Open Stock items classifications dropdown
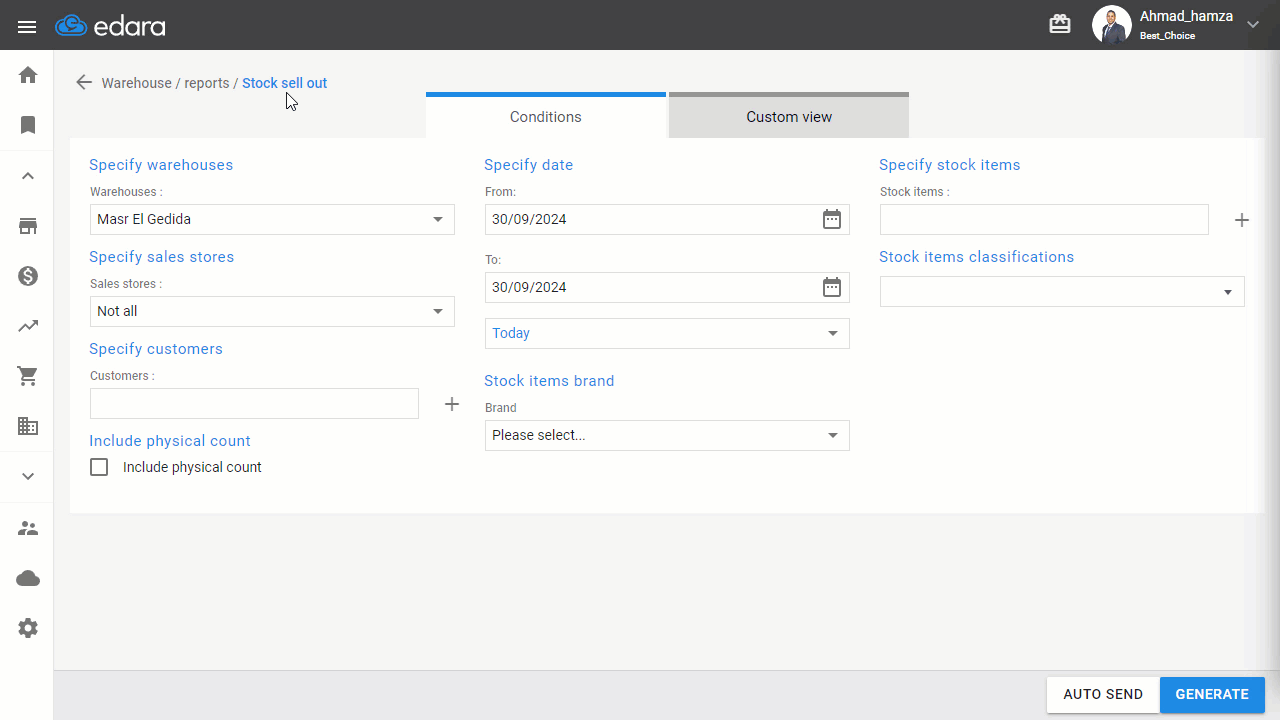 [x=1062, y=291]
